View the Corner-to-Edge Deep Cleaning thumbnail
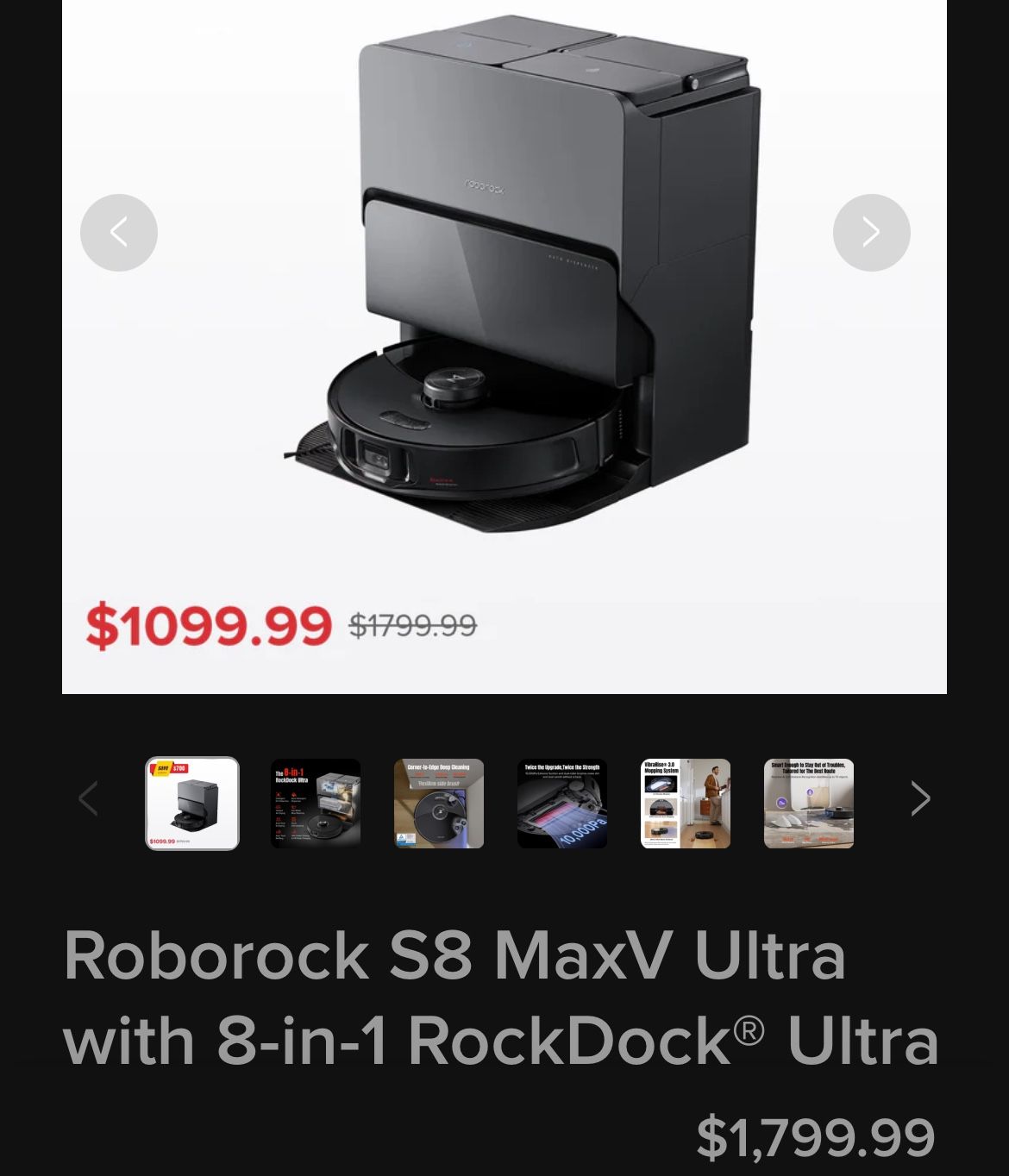Screen dimensions: 1009x1176 tap(439, 804)
